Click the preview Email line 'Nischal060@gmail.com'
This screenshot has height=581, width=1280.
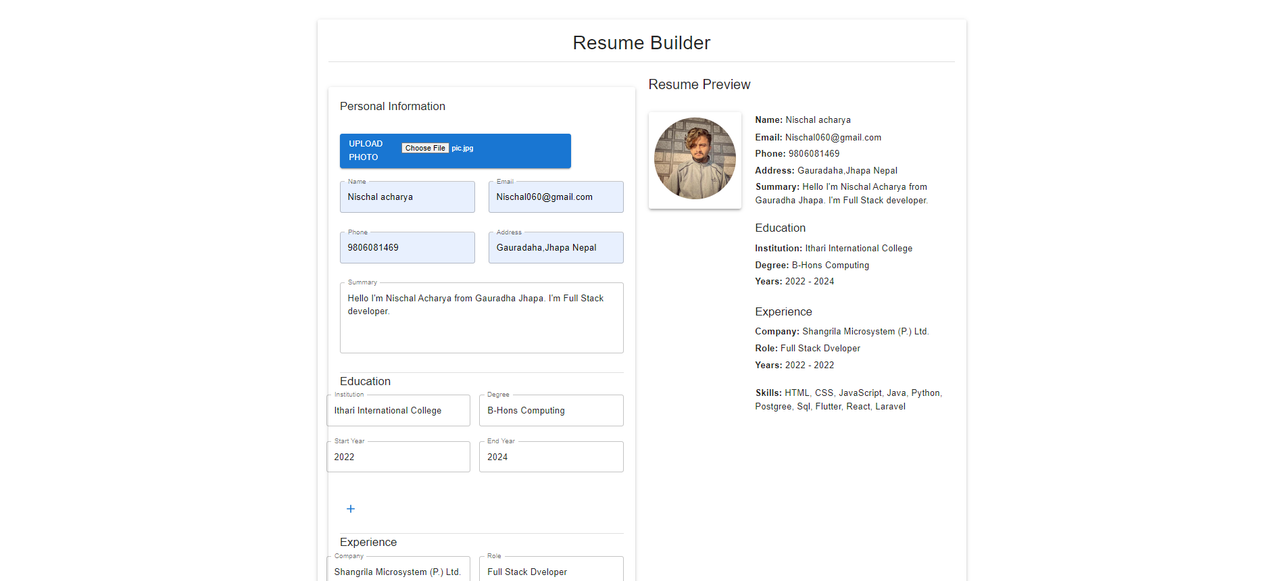pyautogui.click(x=818, y=137)
